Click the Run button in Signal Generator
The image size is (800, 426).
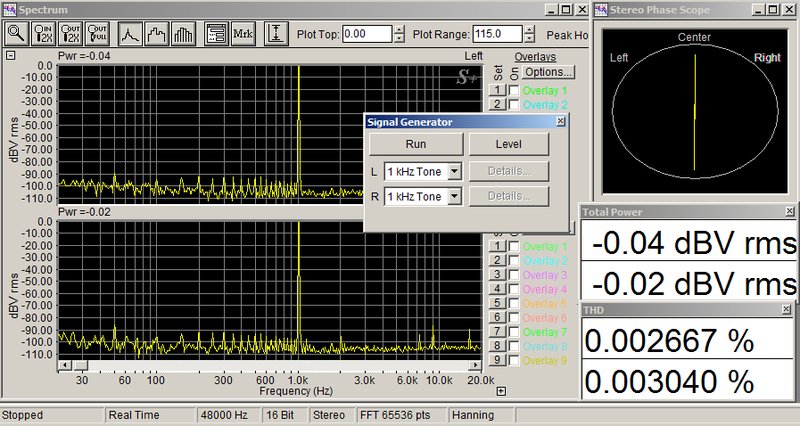416,144
